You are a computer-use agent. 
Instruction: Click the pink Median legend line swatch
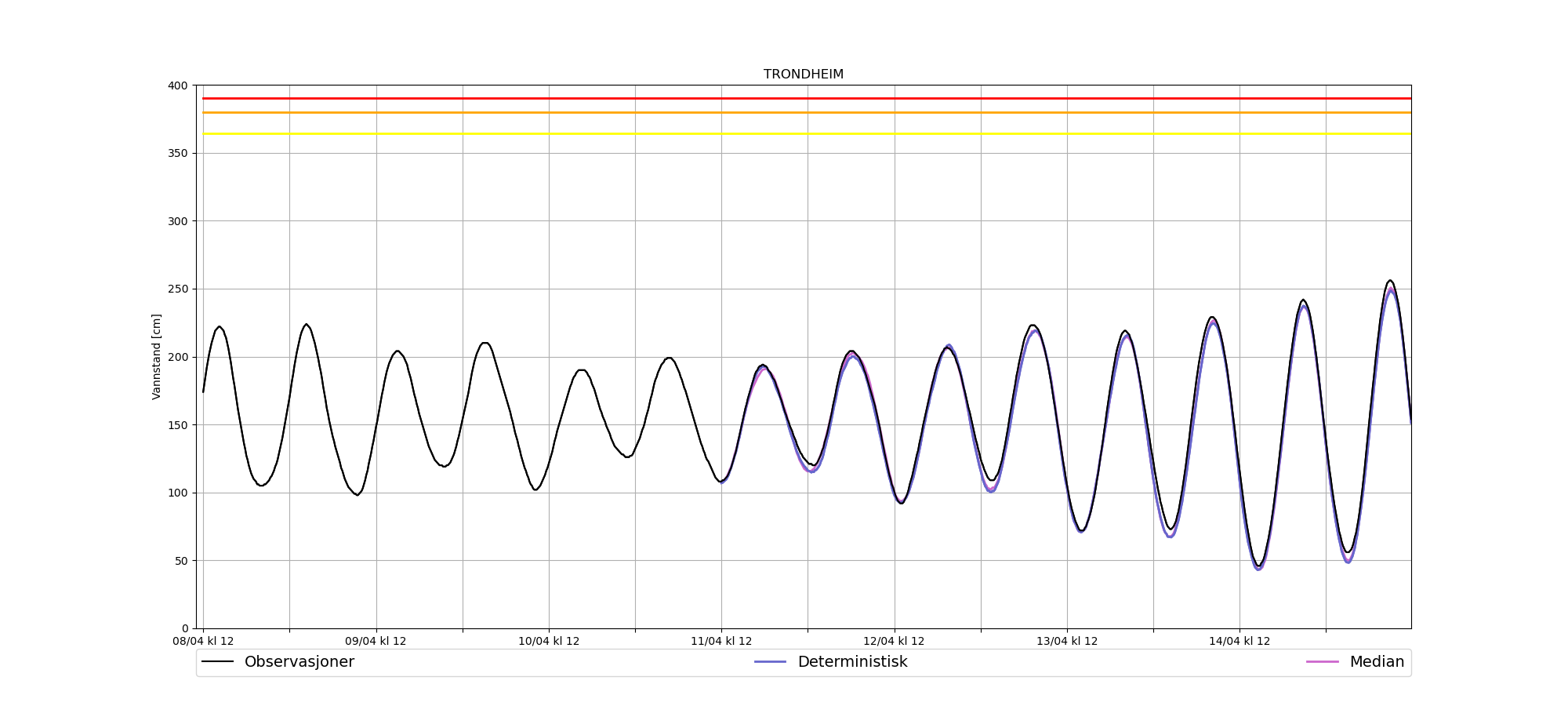point(1322,662)
